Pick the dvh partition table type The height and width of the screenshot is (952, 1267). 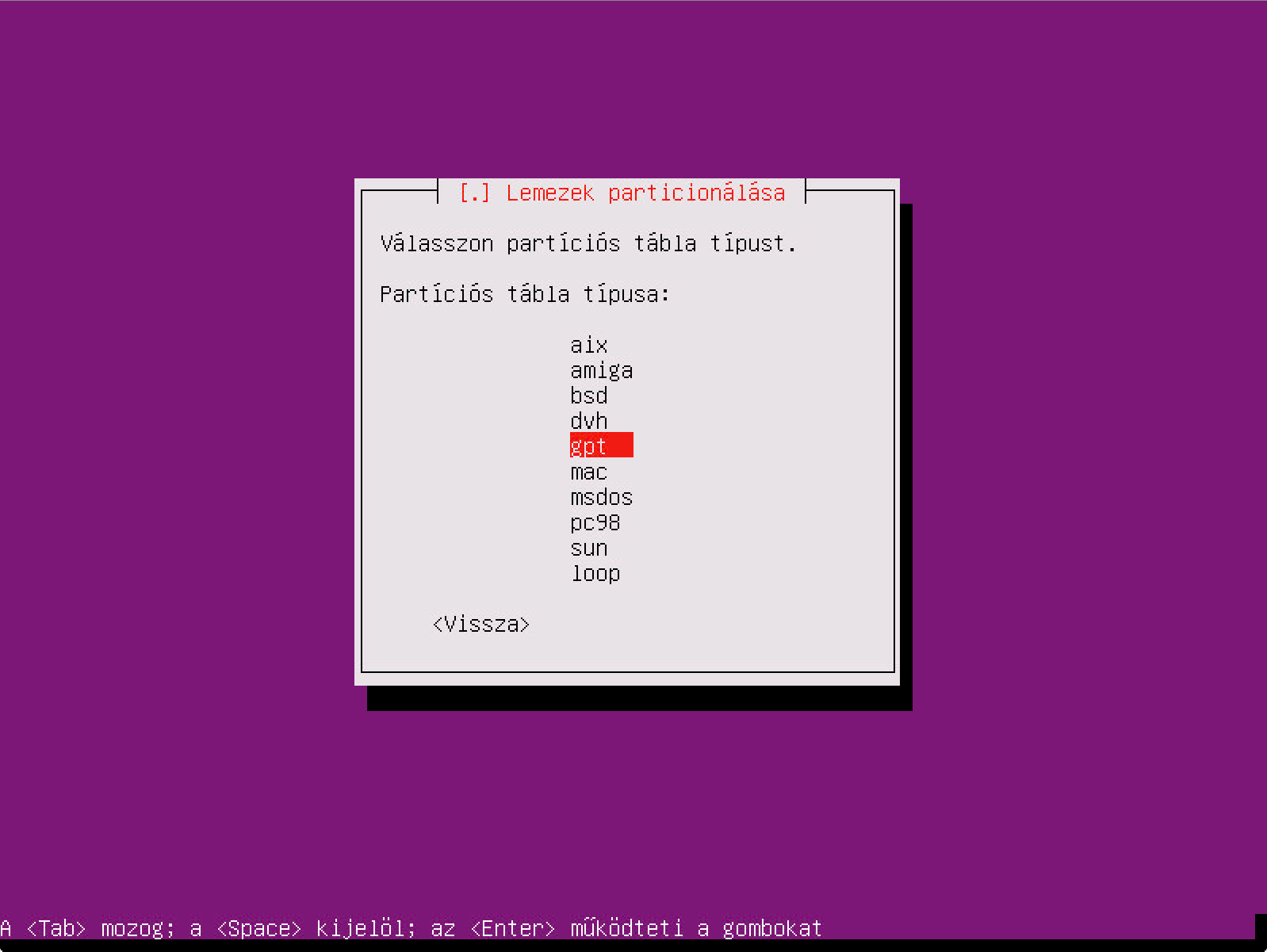click(x=589, y=421)
